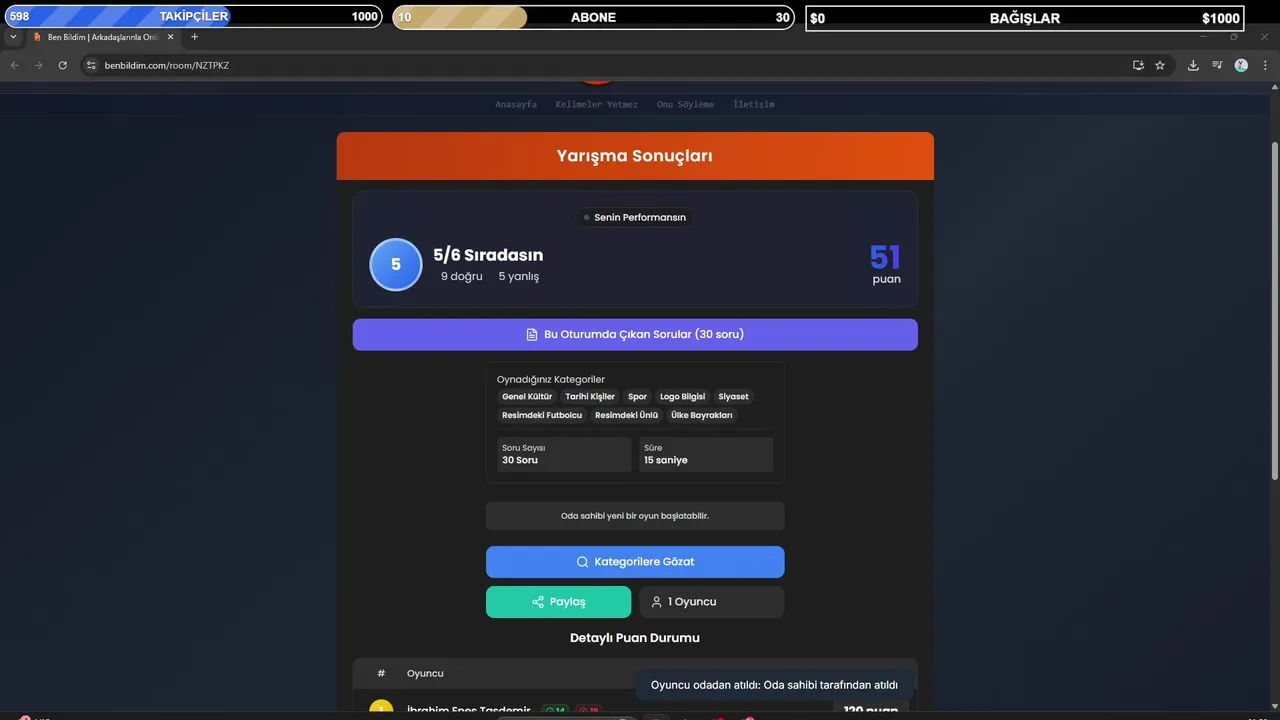Open Bu Oturumda Çıkan Sorular button
The width and height of the screenshot is (1280, 720).
pos(635,334)
